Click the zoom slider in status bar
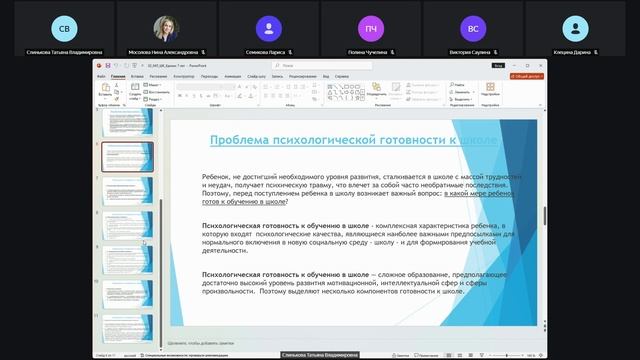This screenshot has height=360, width=640. 506,356
